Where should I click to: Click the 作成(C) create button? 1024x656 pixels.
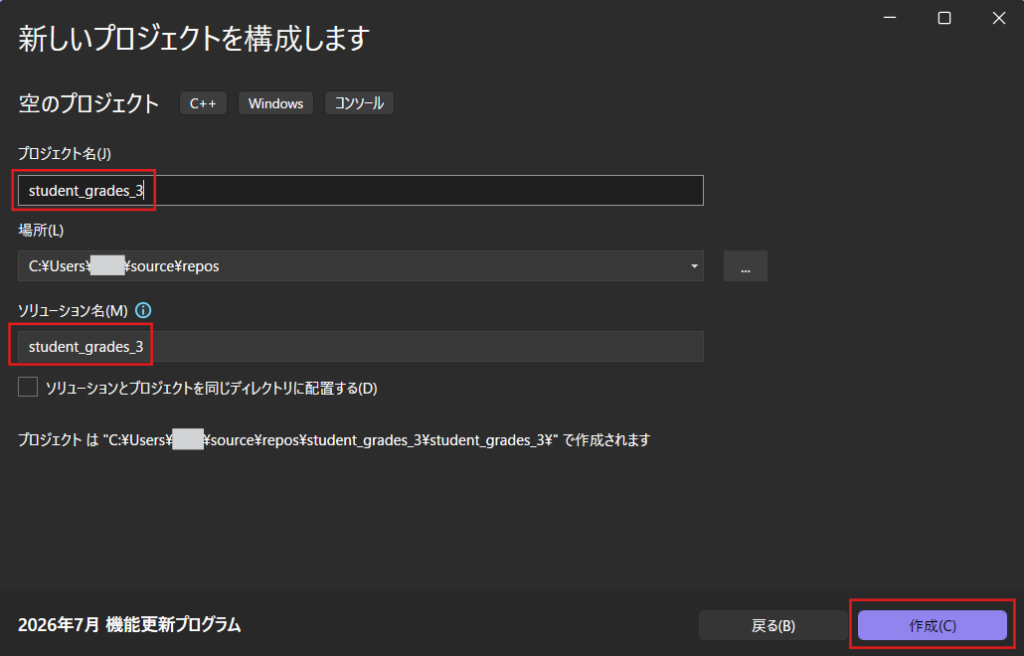[932, 625]
